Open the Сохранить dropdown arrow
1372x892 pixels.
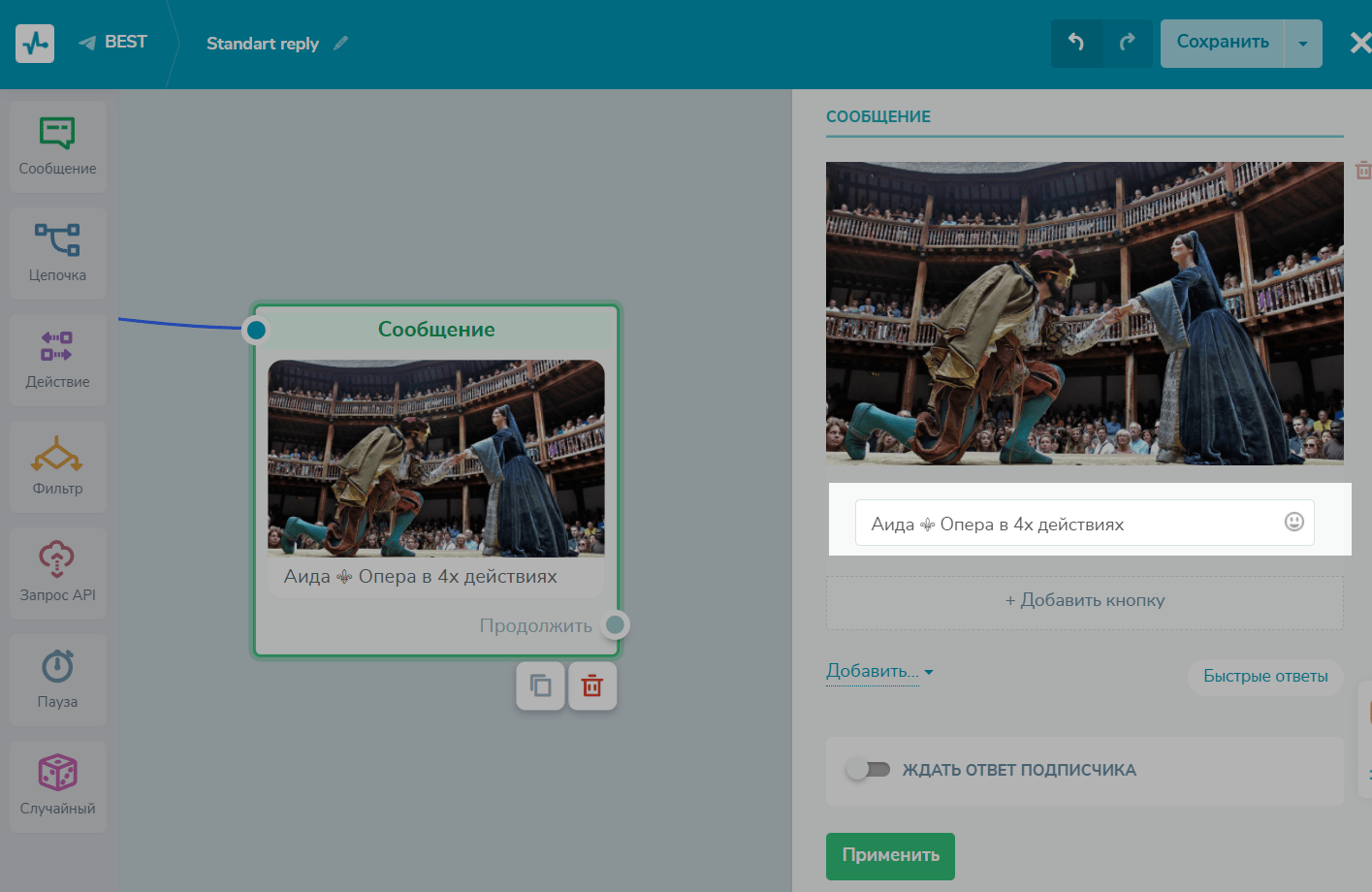tap(1303, 44)
